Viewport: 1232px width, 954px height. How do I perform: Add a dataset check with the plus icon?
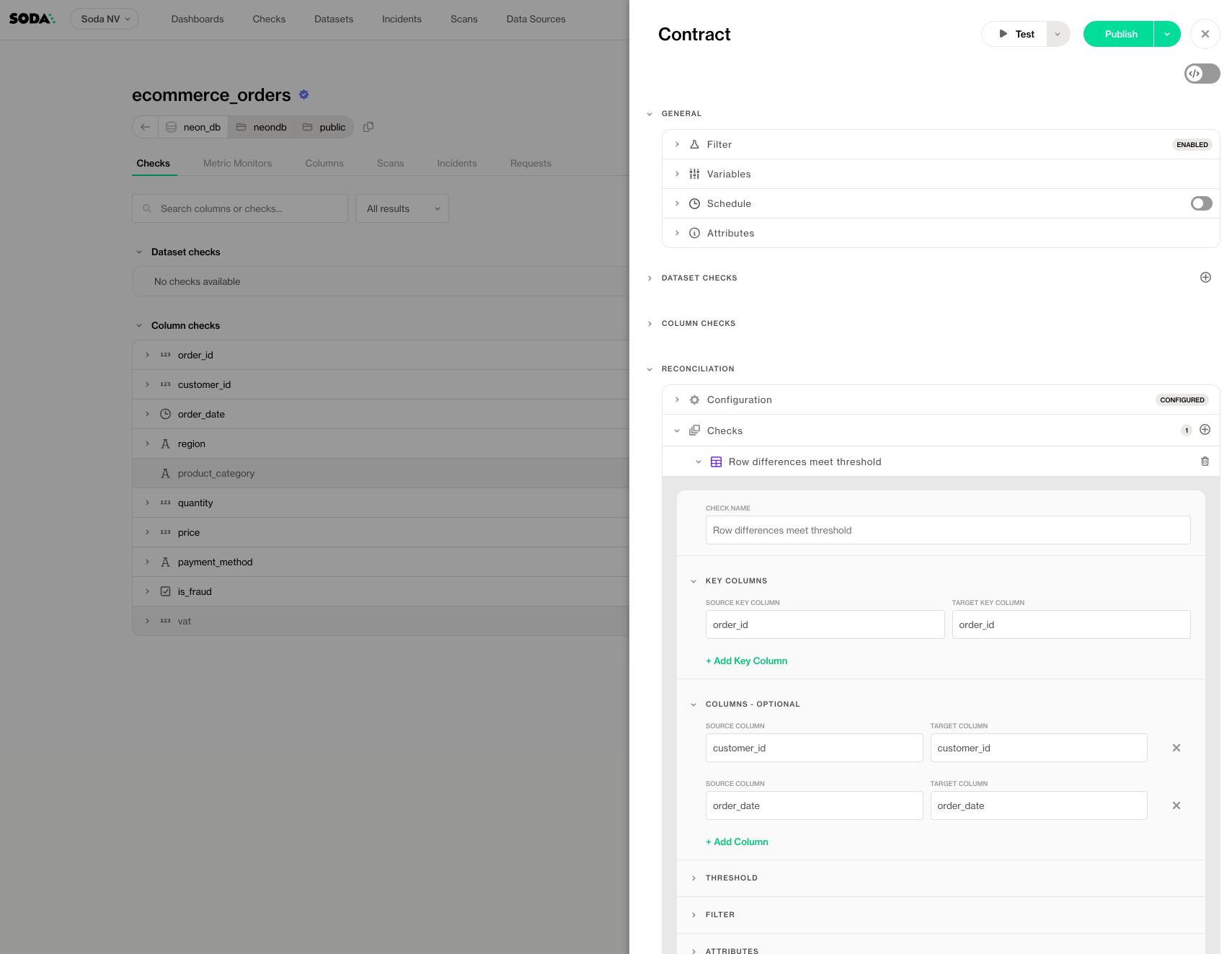[x=1205, y=278]
